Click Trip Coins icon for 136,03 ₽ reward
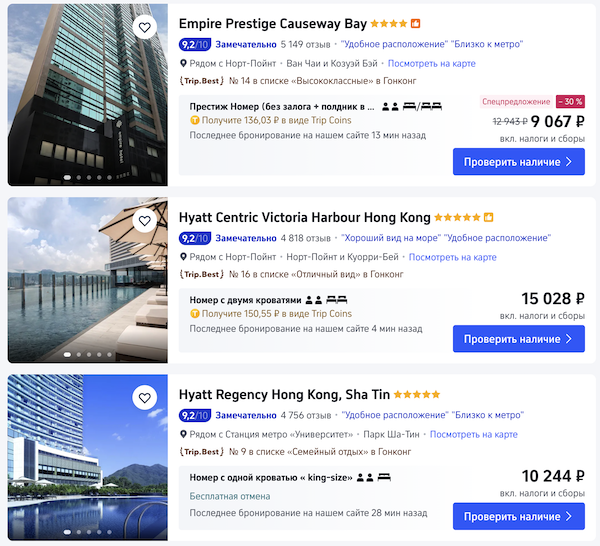This screenshot has height=546, width=600. (x=195, y=121)
